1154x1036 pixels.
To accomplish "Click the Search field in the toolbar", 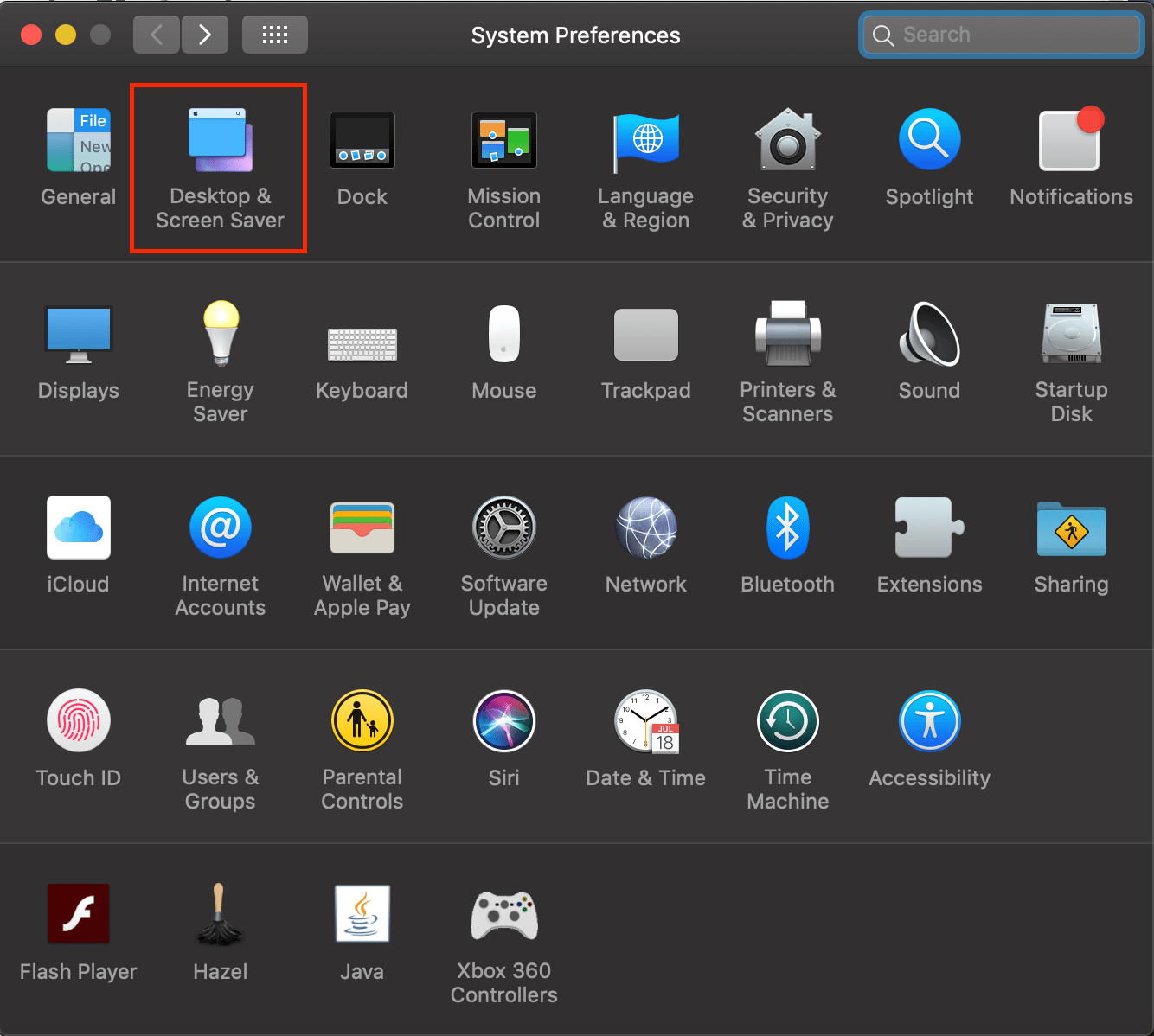I will 1002,35.
